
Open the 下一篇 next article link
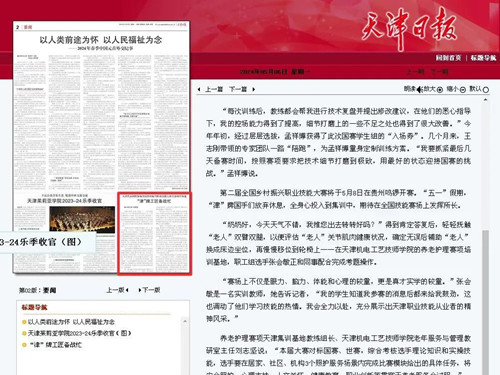click(238, 89)
